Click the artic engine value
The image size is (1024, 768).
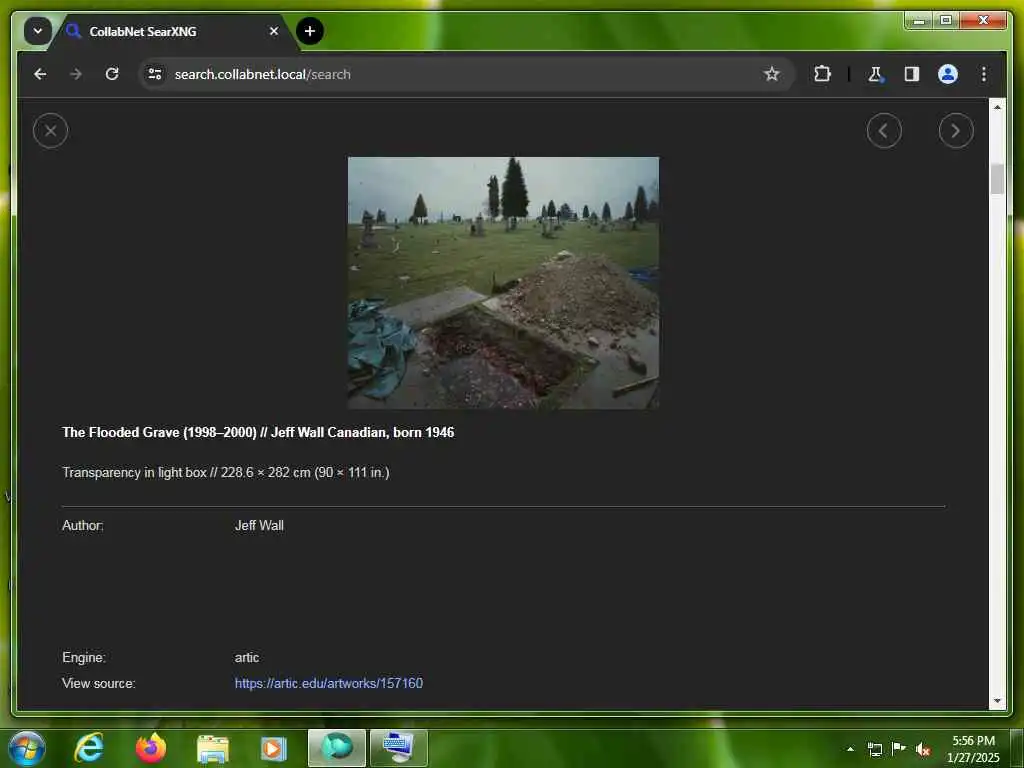[x=247, y=657]
